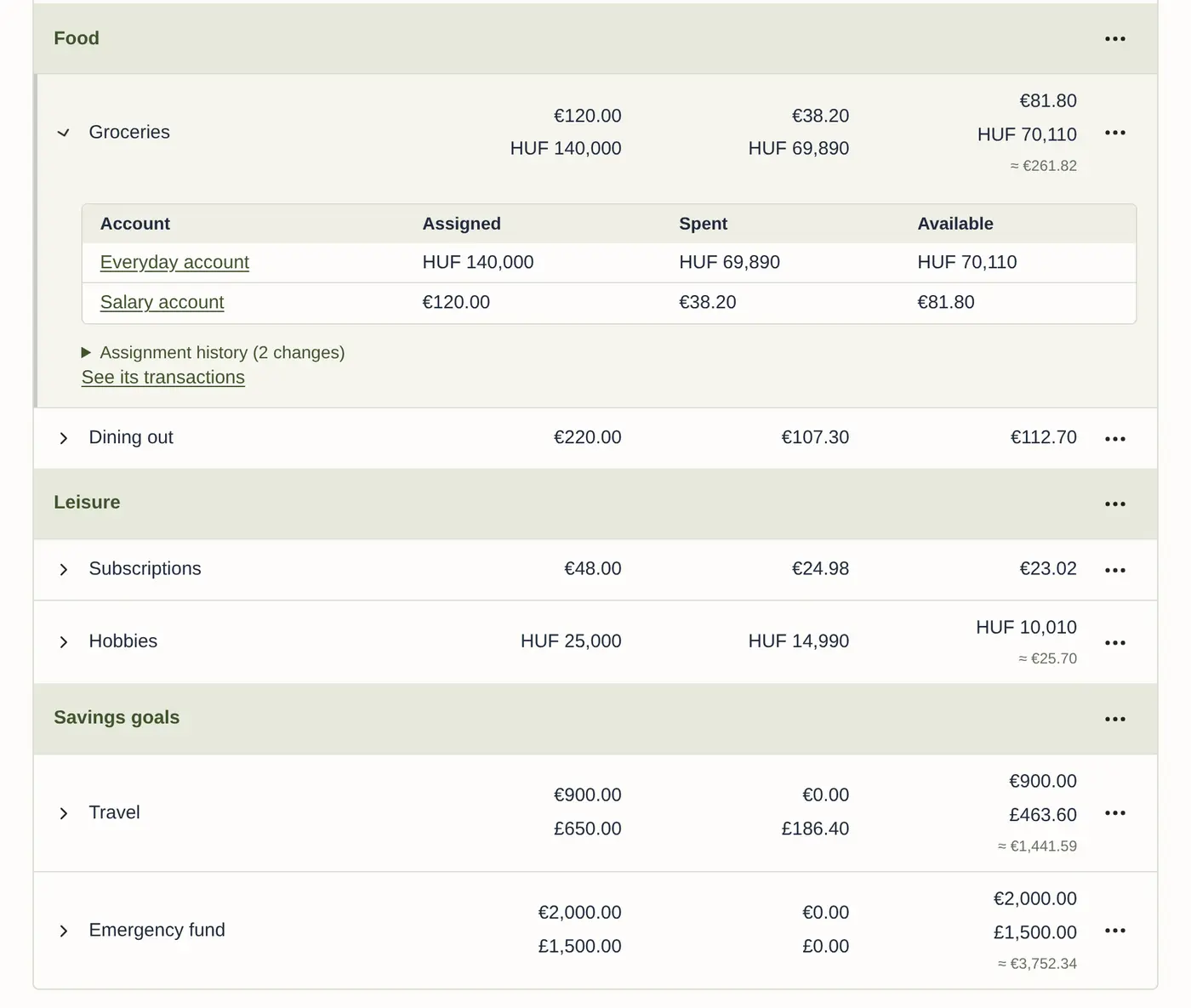
Task: Expand the Travel savings goal
Action: (64, 813)
